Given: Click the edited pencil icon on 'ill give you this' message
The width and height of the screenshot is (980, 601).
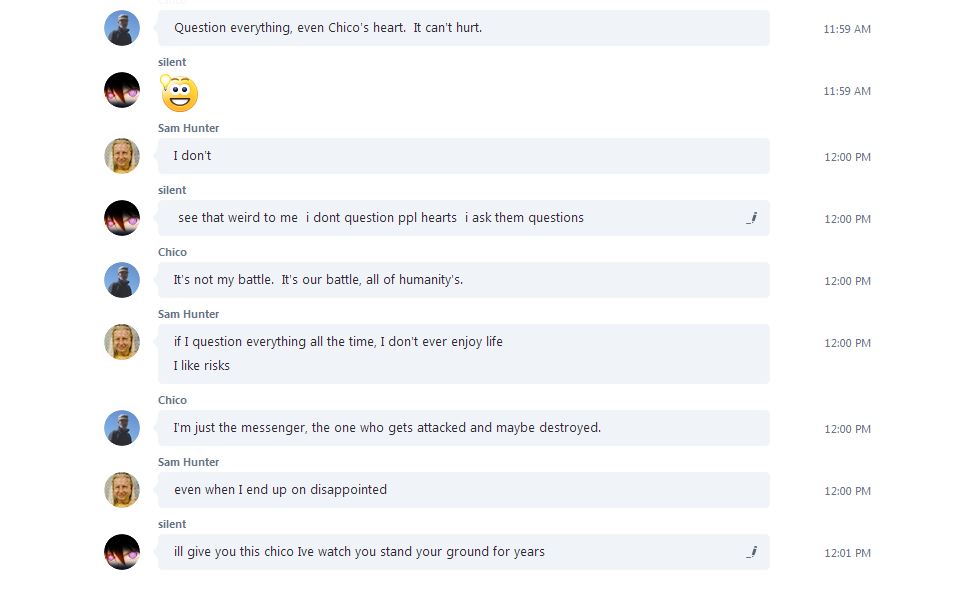Looking at the screenshot, I should coord(751,552).
